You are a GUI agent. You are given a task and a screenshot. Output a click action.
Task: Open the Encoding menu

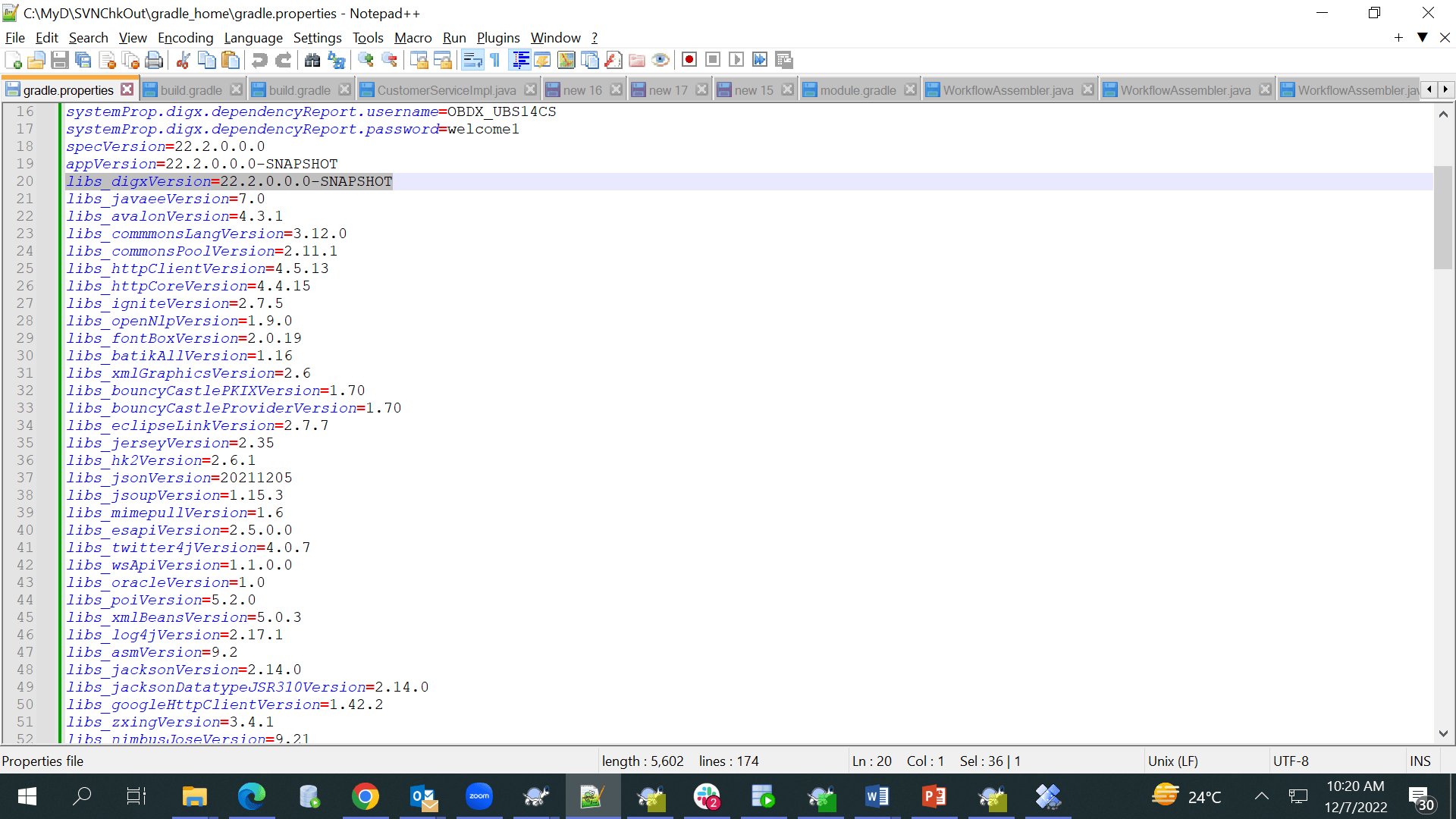click(x=185, y=37)
